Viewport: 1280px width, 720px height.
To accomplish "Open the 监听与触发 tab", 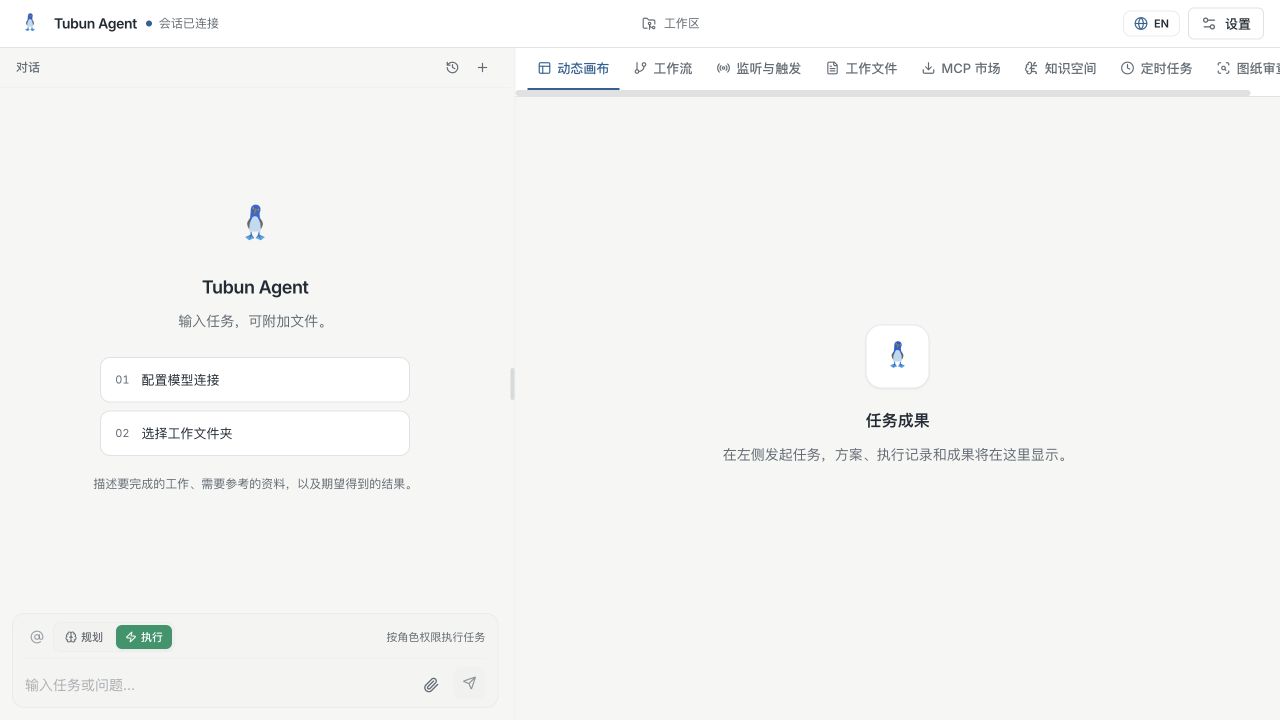I will point(759,69).
